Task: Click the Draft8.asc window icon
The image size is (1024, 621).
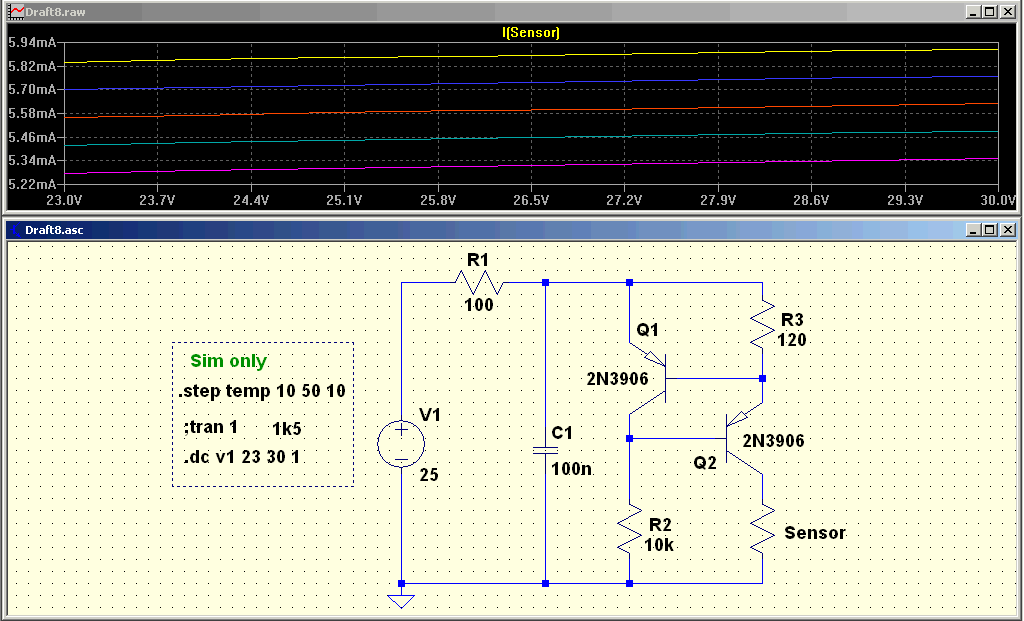Action: 16,230
